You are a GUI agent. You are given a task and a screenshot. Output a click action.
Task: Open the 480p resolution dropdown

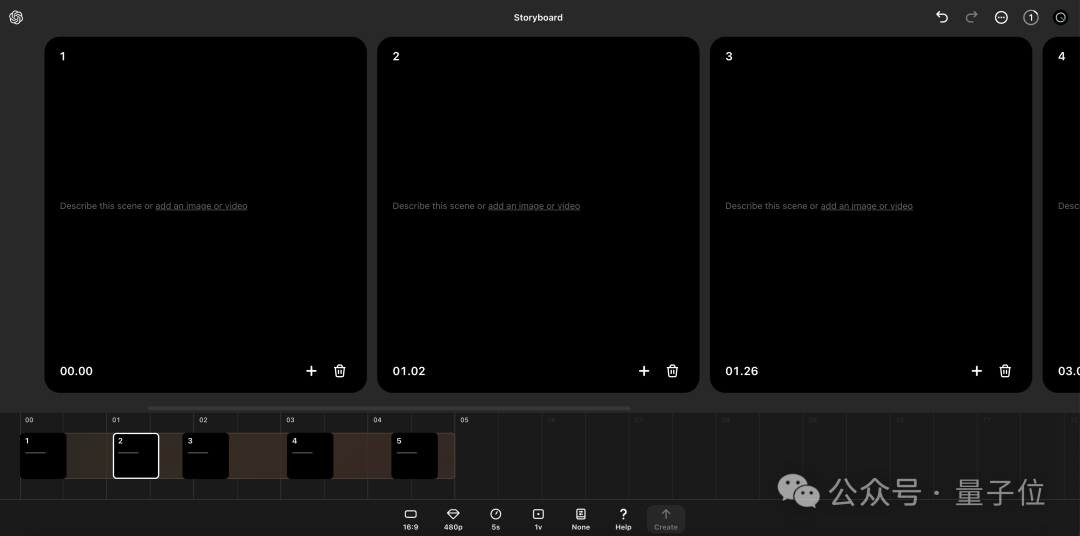point(453,518)
